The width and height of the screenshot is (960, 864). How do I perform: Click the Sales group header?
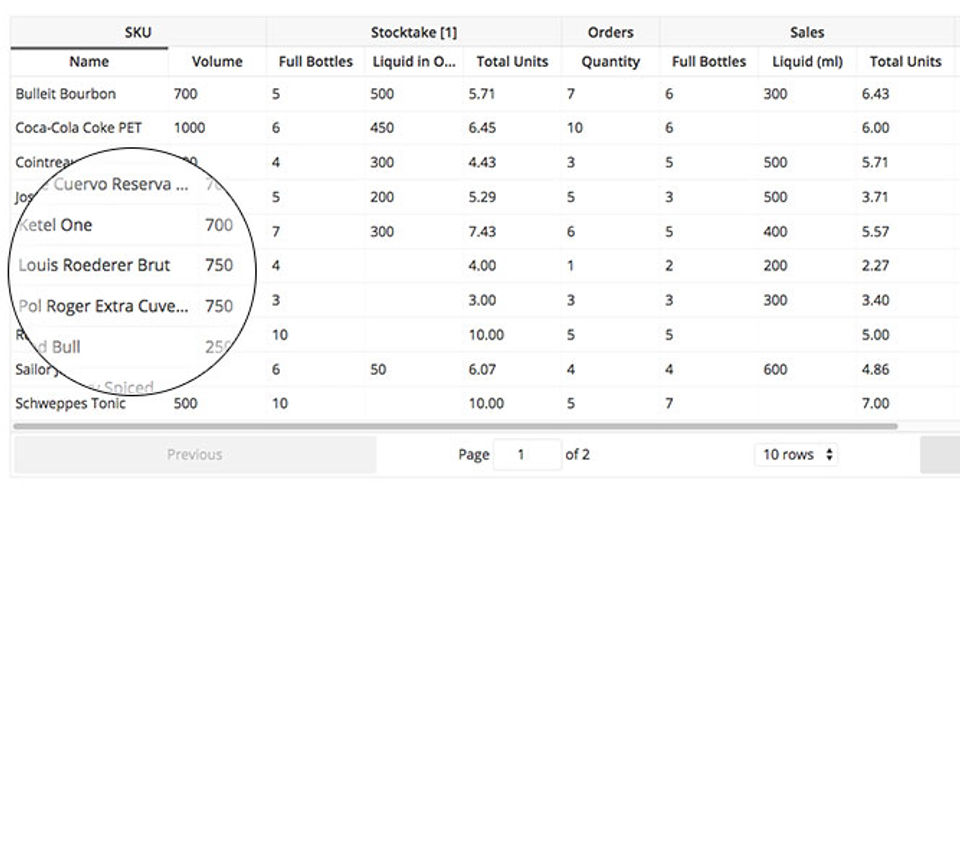pyautogui.click(x=807, y=32)
